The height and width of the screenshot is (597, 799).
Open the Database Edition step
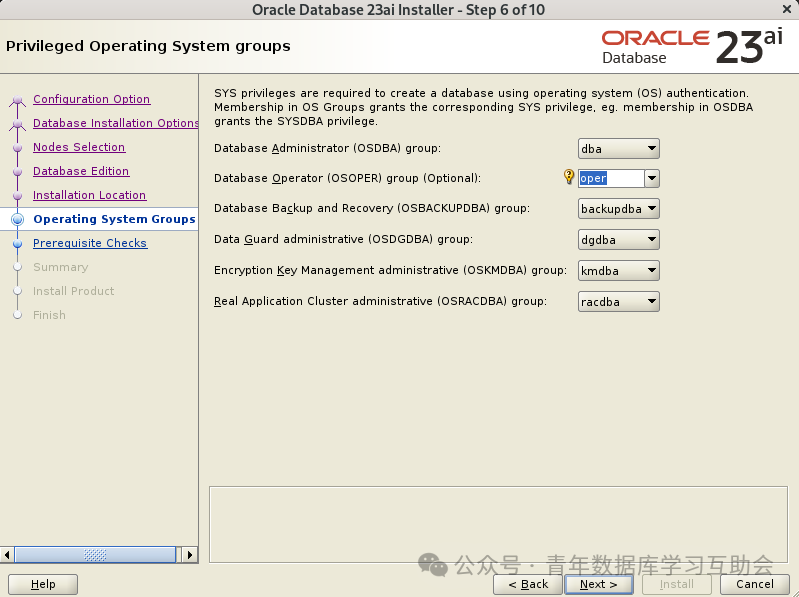click(x=81, y=171)
